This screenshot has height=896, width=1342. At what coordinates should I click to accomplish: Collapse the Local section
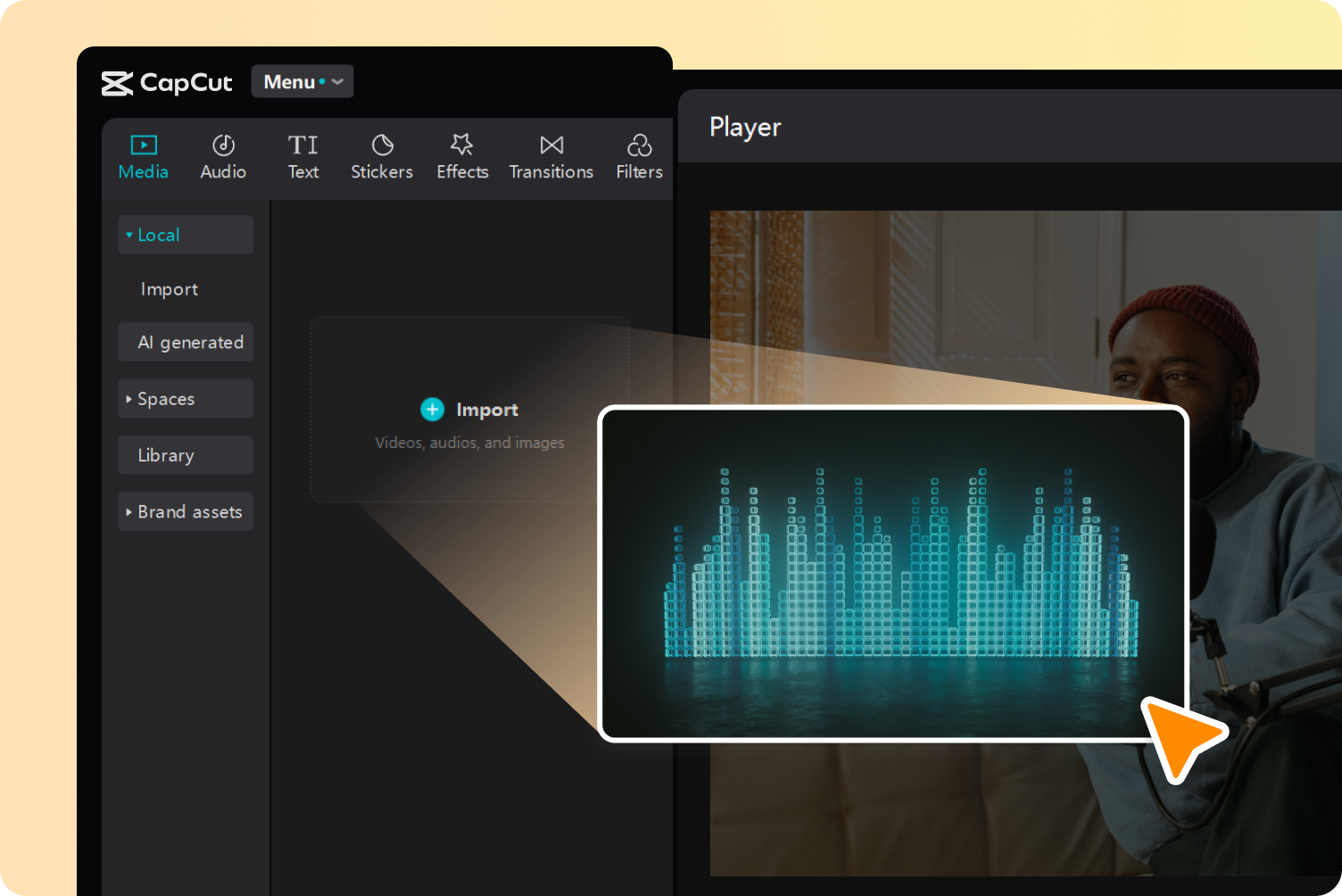pyautogui.click(x=186, y=235)
